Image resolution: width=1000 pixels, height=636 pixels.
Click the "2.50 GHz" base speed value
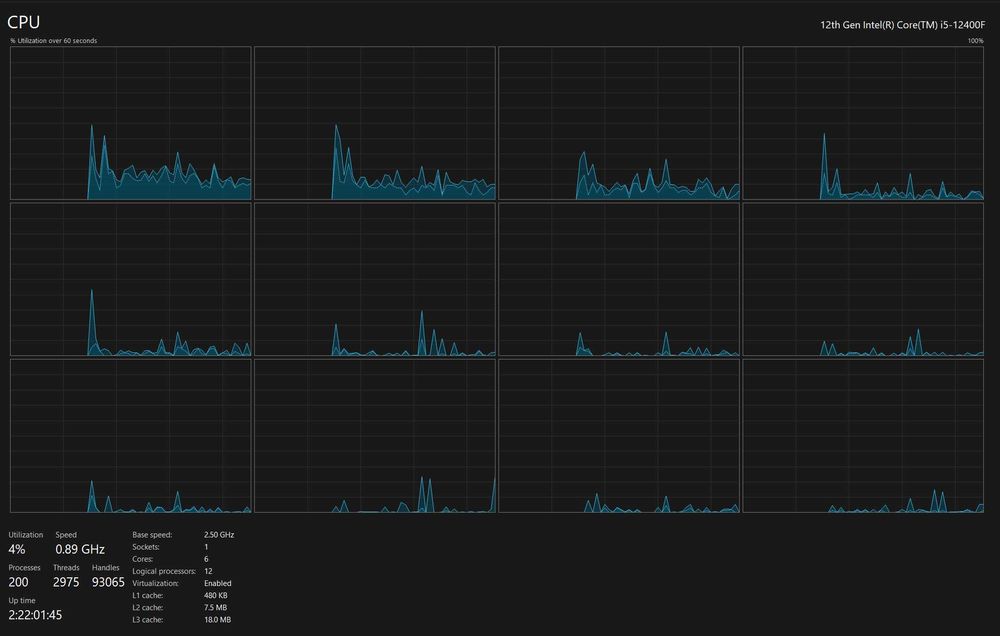pyautogui.click(x=219, y=535)
